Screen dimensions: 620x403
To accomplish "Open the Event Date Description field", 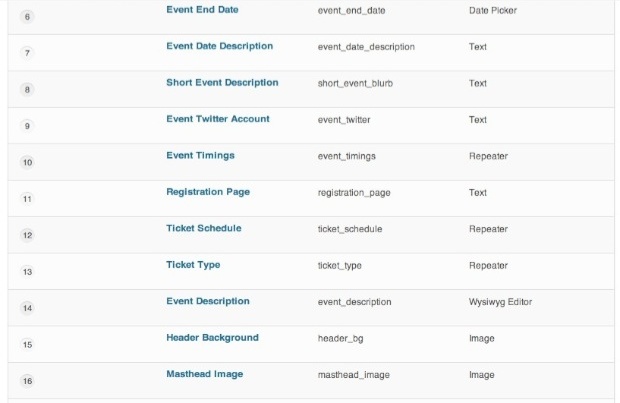I will click(219, 46).
